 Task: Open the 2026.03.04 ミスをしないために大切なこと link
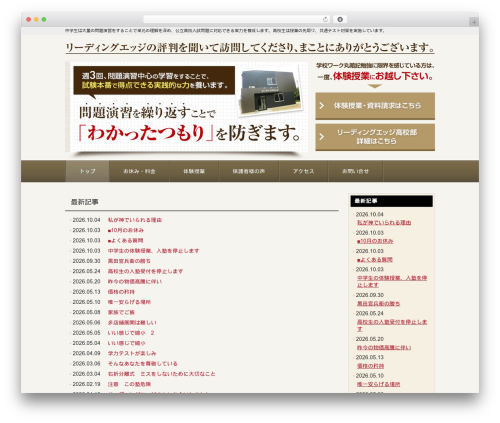pyautogui.click(x=161, y=374)
